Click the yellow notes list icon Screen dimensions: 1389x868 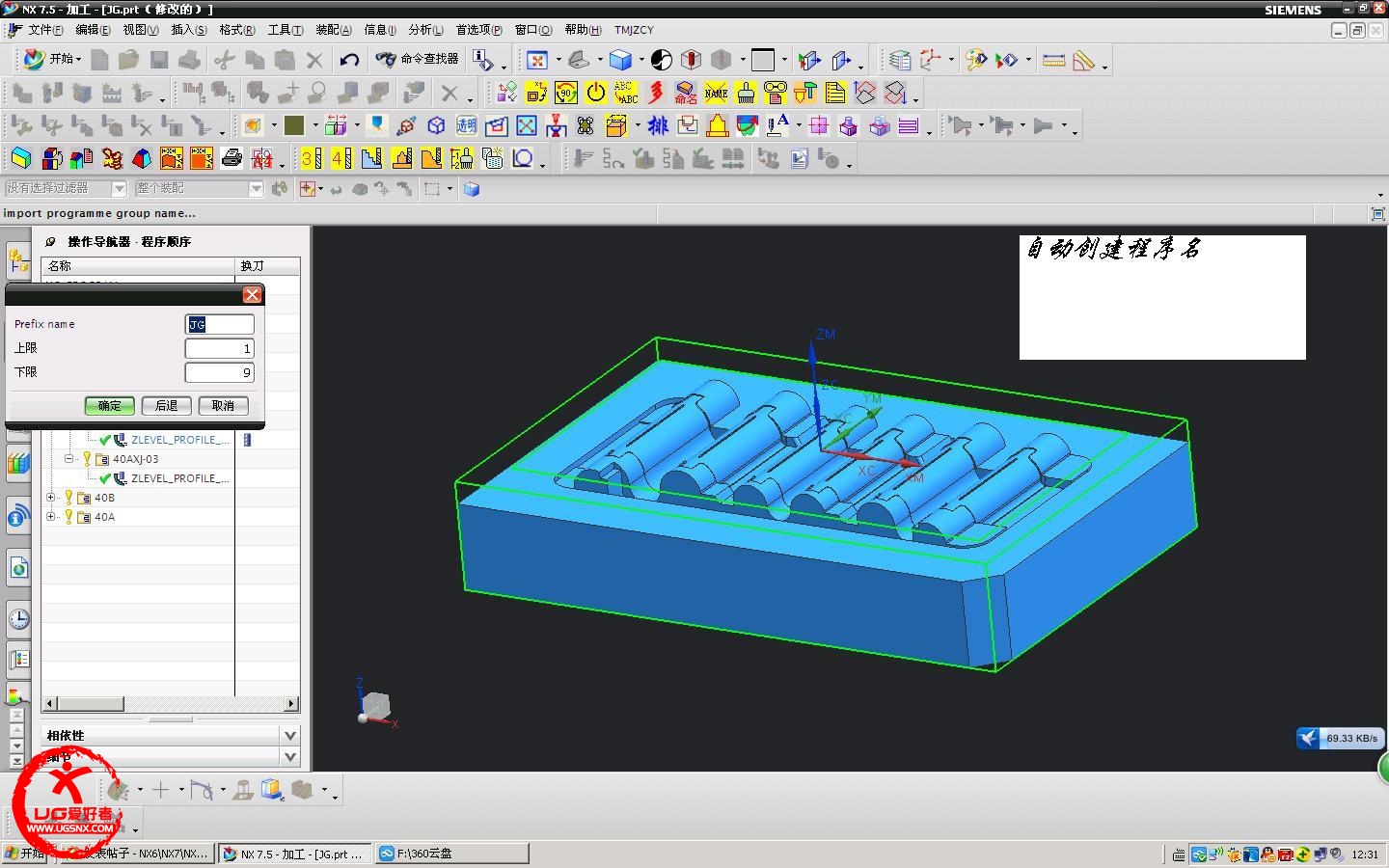pyautogui.click(x=835, y=93)
